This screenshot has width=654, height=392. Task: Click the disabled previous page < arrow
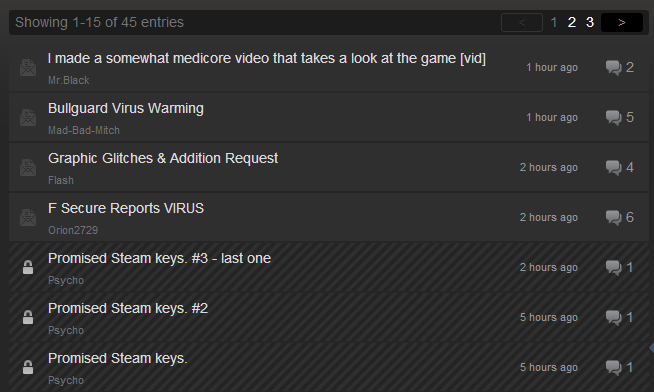tap(522, 23)
